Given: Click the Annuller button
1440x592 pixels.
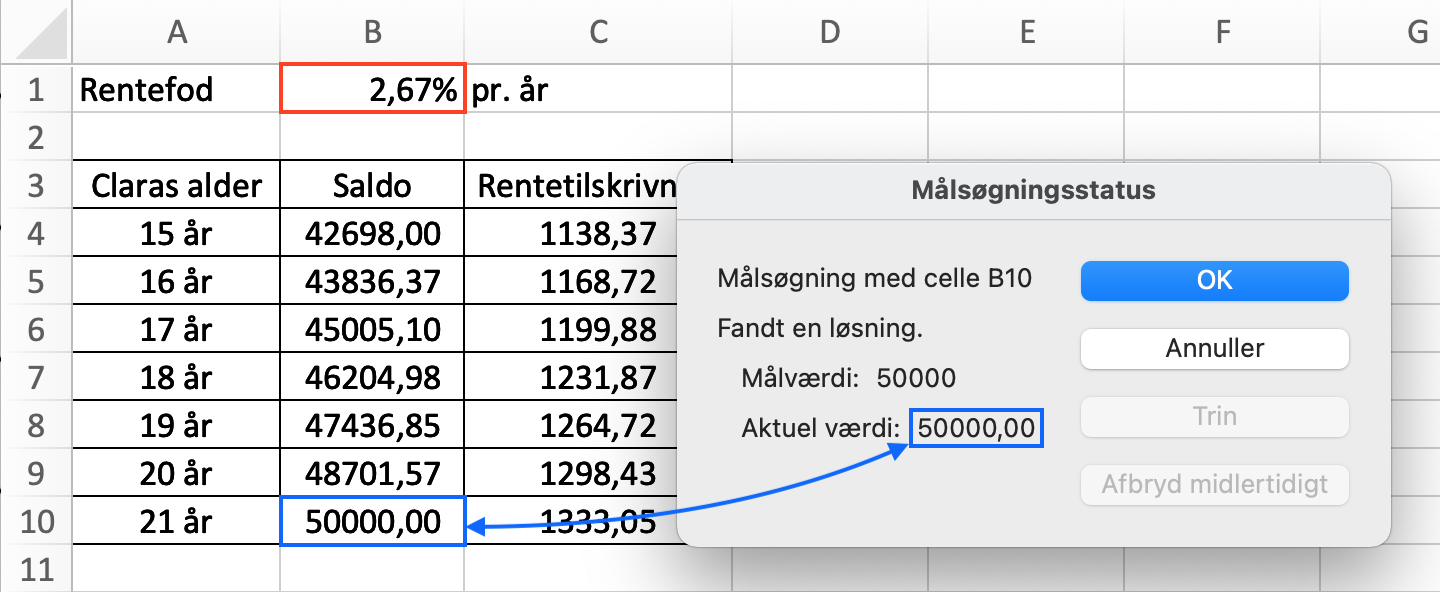Looking at the screenshot, I should (1215, 349).
